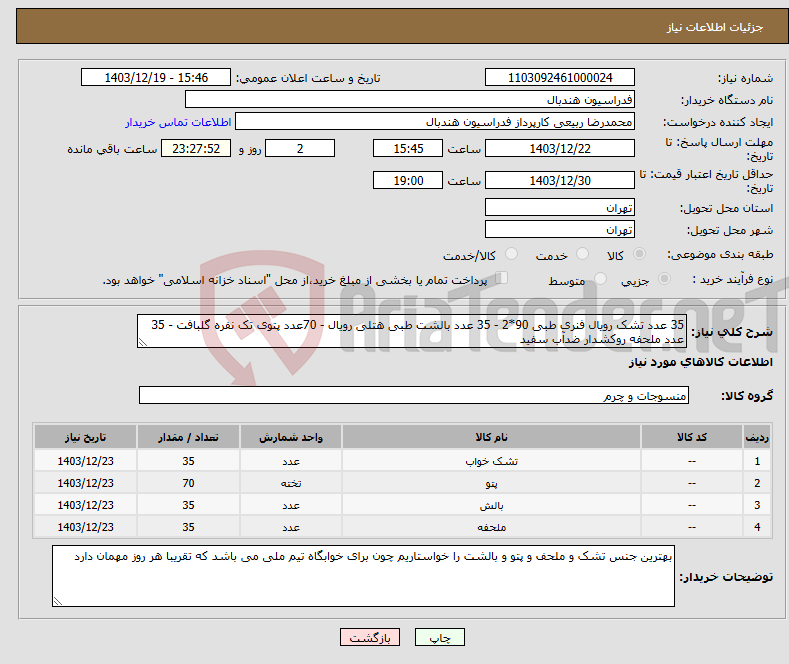
Task: Click the buyer name field فدراسیون هندبال
Action: [x=410, y=100]
